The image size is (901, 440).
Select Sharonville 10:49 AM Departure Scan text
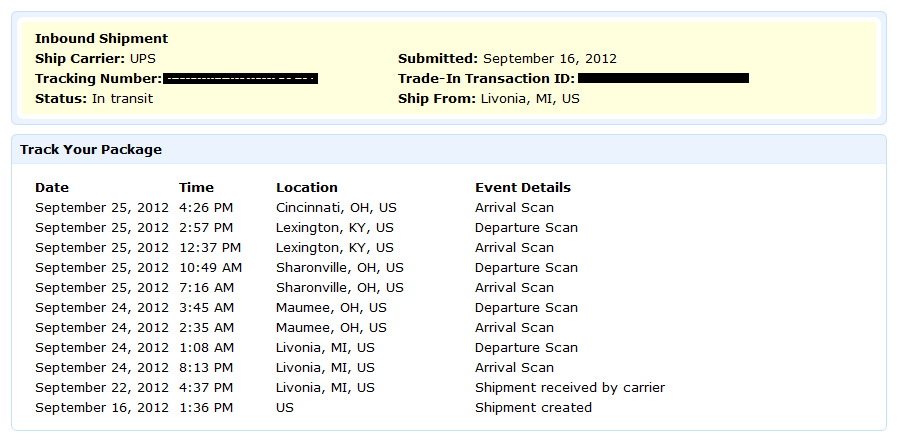tap(526, 268)
